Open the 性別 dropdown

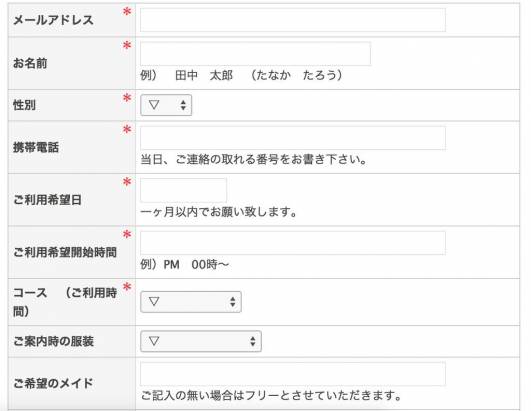click(166, 105)
